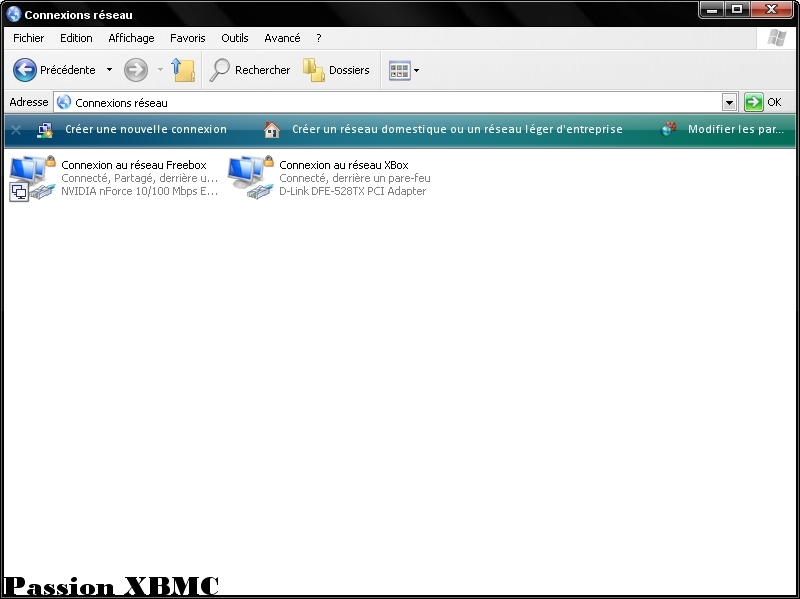The width and height of the screenshot is (800, 599).
Task: Click the Windows flag logo
Action: click(777, 38)
